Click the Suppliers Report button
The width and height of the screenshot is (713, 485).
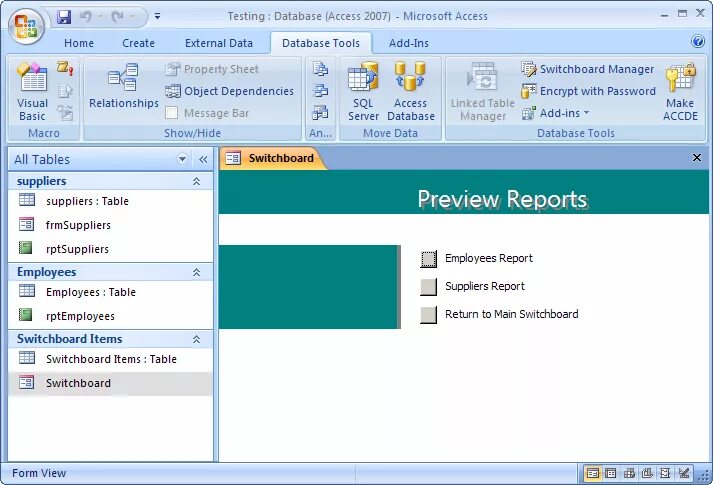(428, 287)
